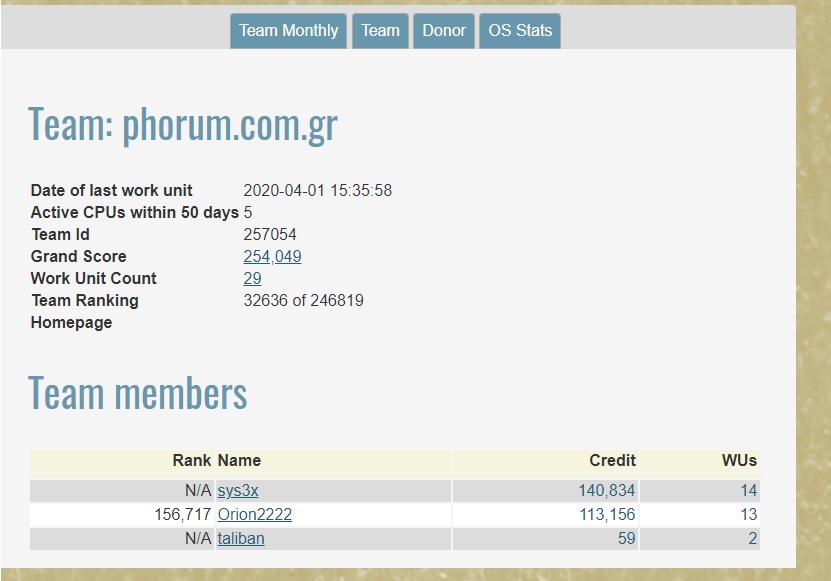
Task: Select the N/A rank in taliban row
Action: click(198, 538)
